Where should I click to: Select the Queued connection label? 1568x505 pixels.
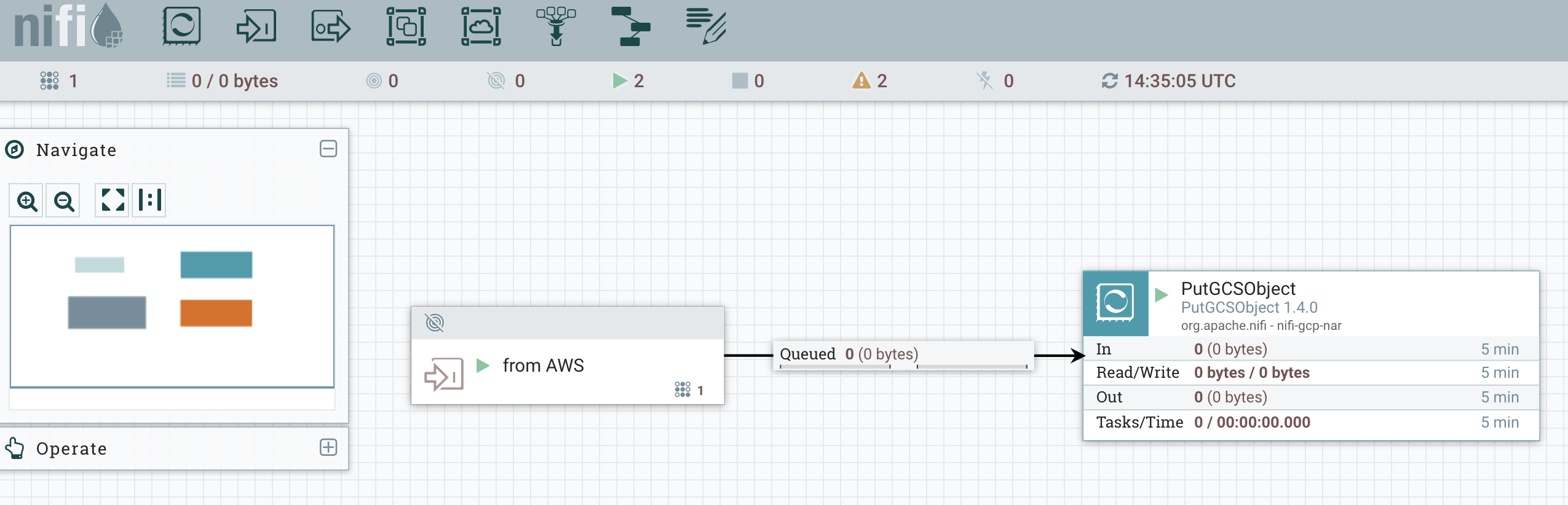903,354
